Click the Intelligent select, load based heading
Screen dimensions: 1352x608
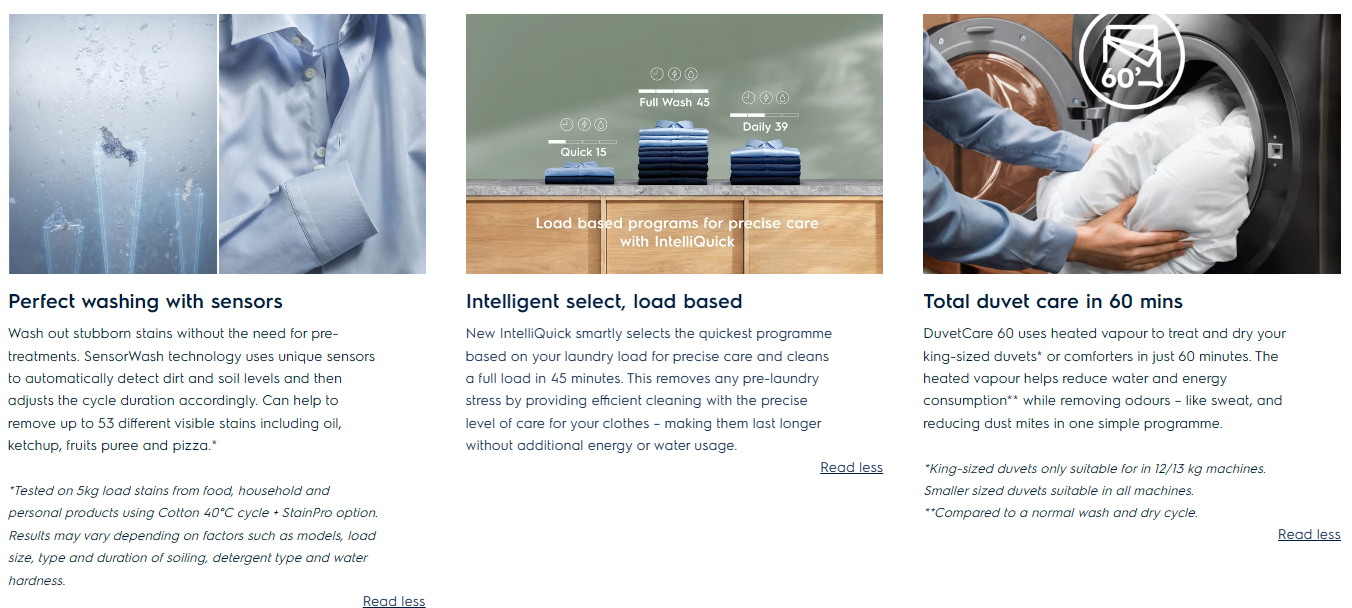(603, 301)
